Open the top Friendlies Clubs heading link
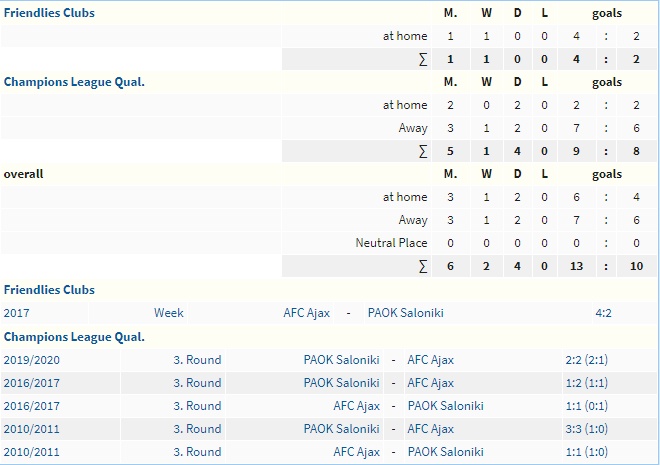Viewport: 660px width, 465px height. tap(49, 13)
